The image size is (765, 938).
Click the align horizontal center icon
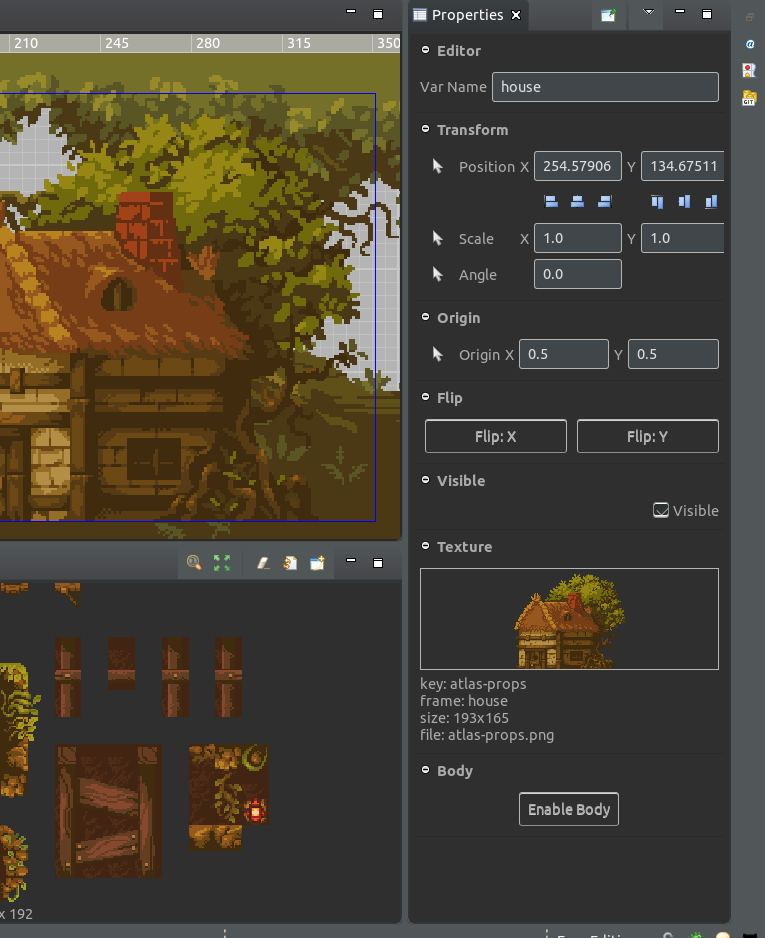pyautogui.click(x=577, y=201)
